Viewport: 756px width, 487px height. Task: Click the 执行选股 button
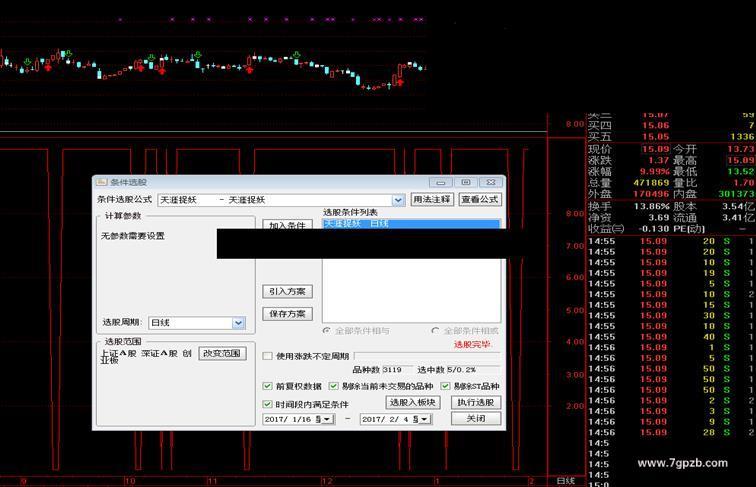[x=476, y=403]
